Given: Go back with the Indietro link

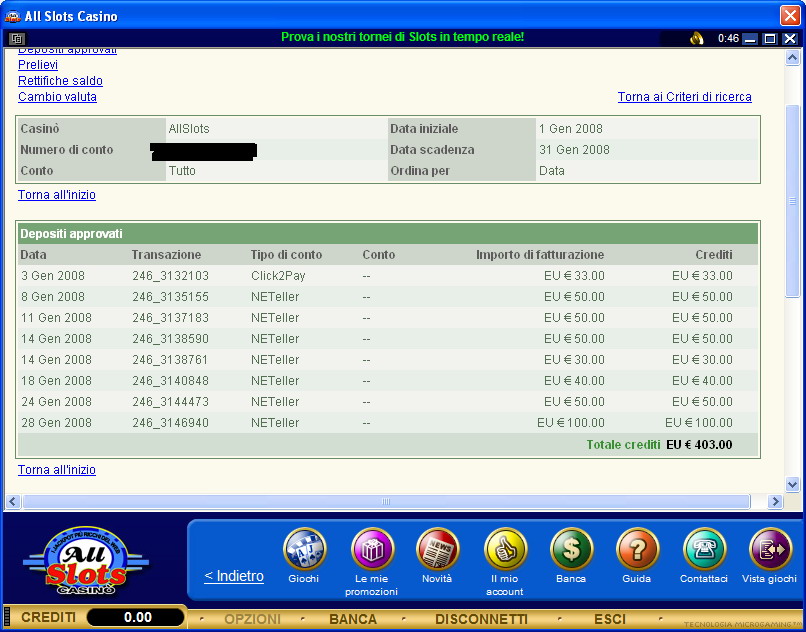Looking at the screenshot, I should click(x=234, y=576).
